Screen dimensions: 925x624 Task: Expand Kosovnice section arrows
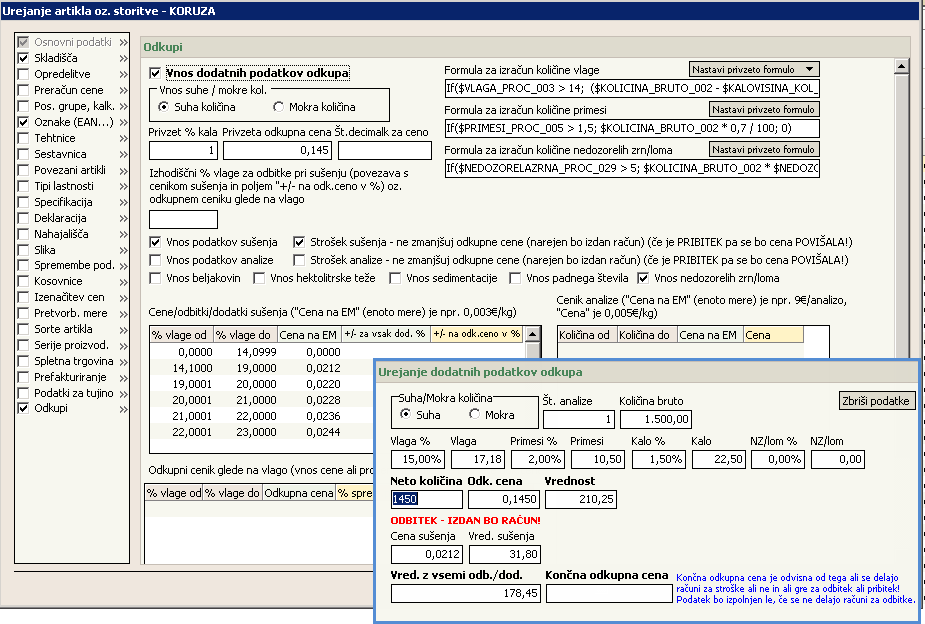coord(123,282)
